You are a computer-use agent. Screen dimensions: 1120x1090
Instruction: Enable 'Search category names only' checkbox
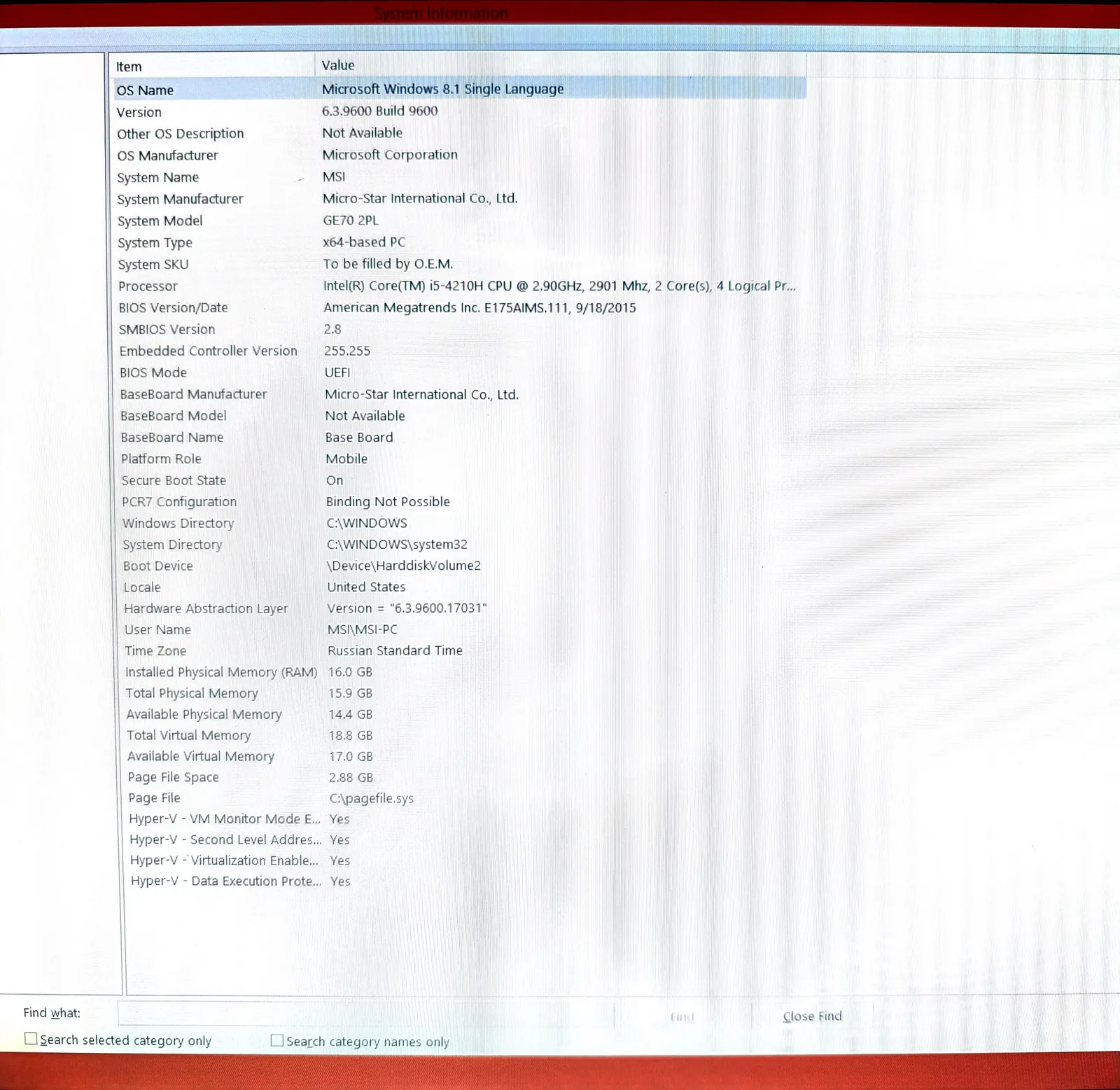click(x=277, y=1040)
